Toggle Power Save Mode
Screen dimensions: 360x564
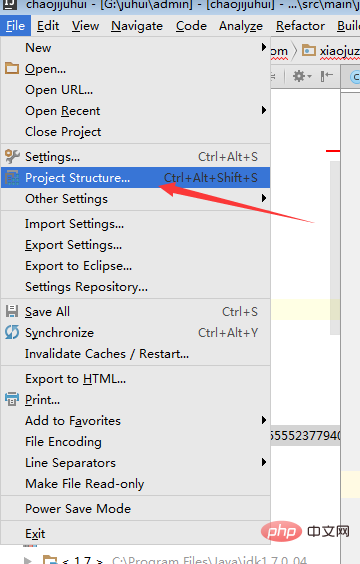click(x=136, y=508)
